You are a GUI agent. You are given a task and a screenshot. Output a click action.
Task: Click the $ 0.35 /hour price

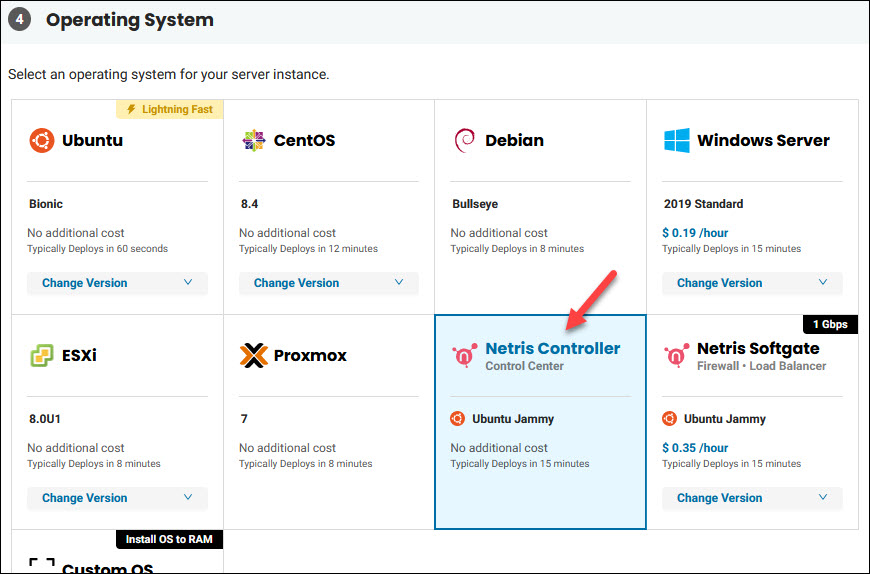tap(695, 448)
